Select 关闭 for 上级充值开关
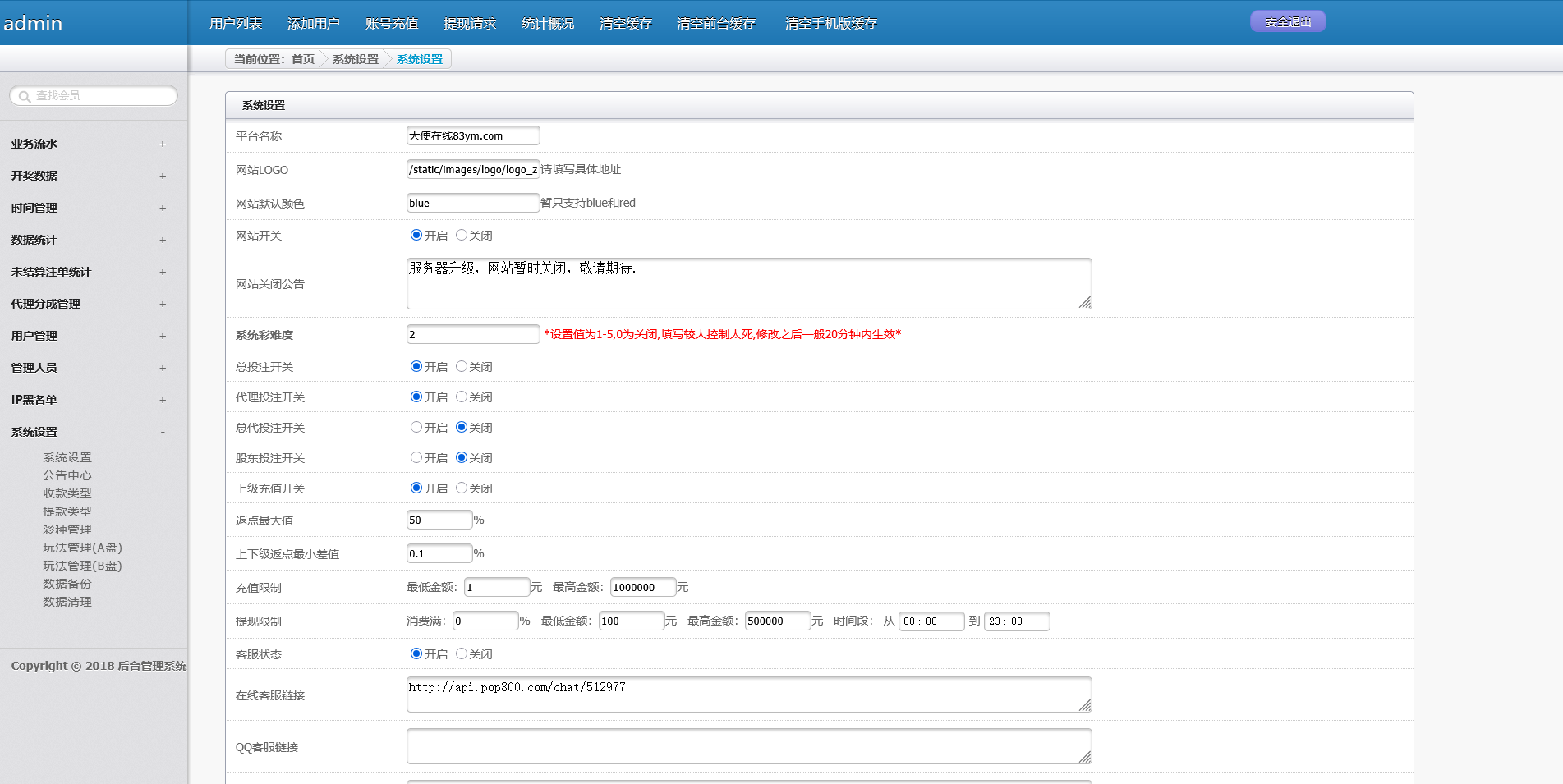The height and width of the screenshot is (784, 1563). 462,488
